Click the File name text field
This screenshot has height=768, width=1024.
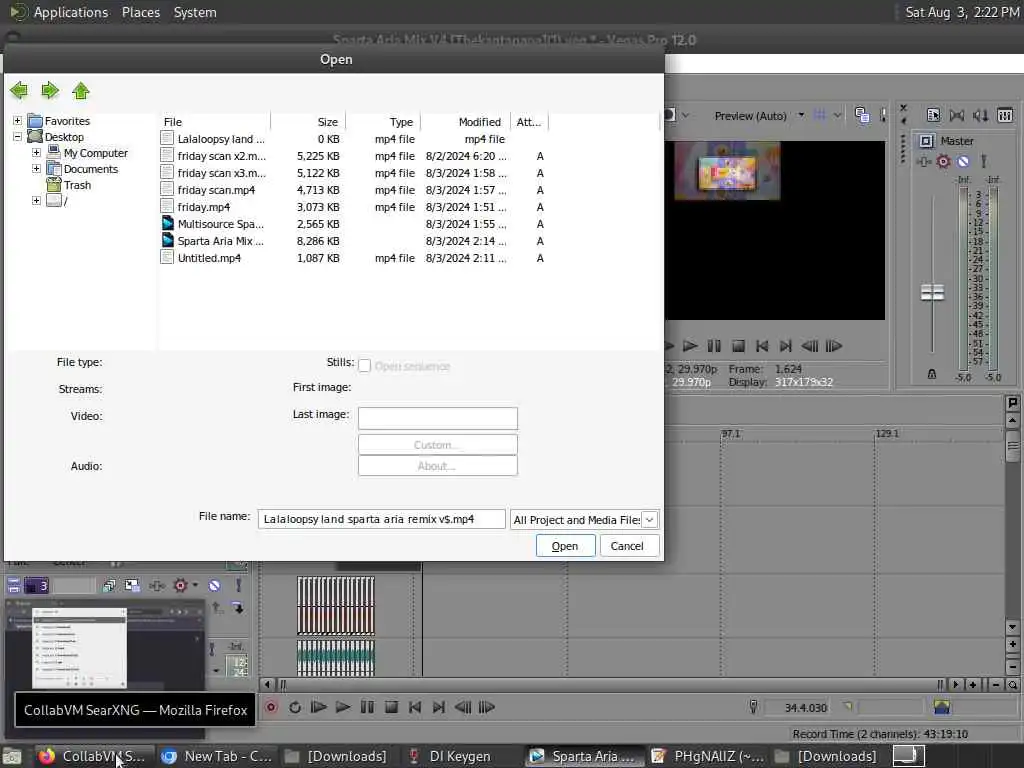click(381, 519)
